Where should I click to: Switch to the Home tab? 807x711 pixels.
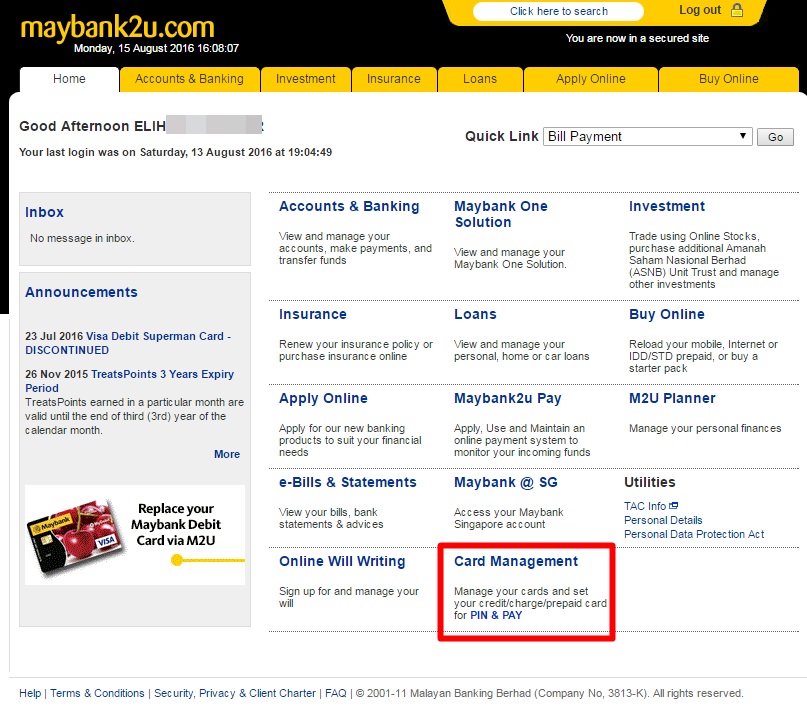click(69, 79)
